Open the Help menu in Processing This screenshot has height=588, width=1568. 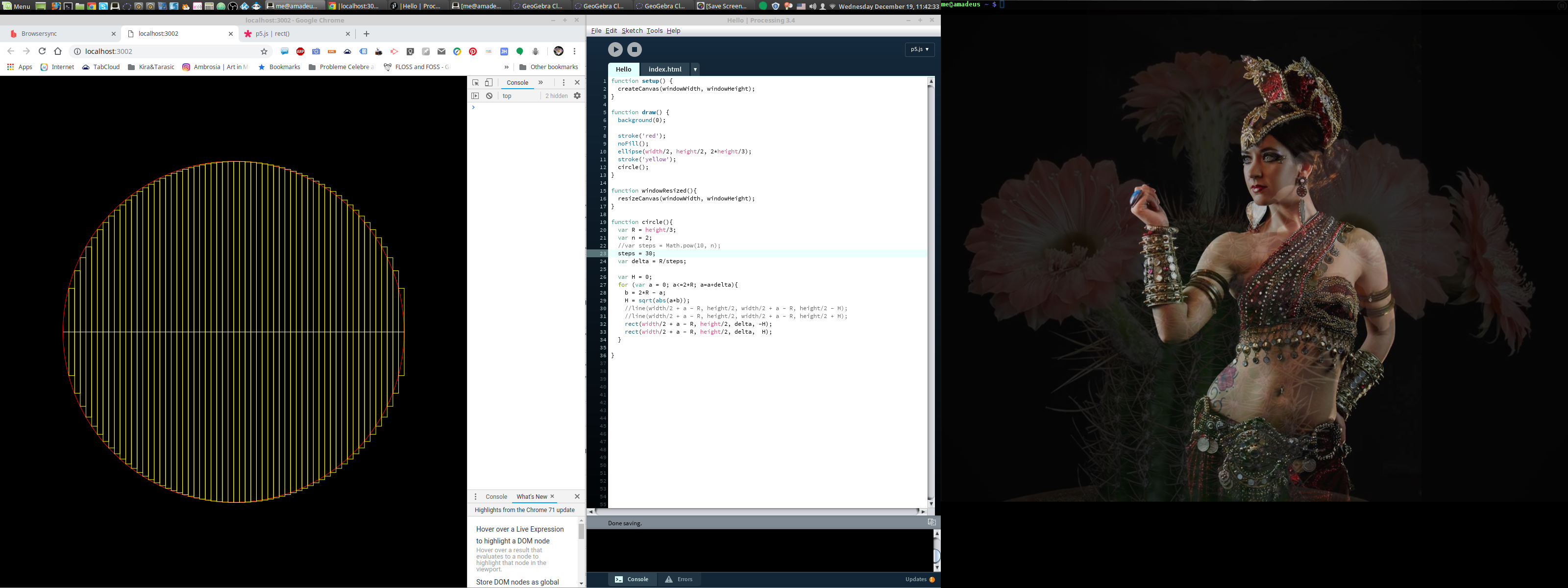(673, 31)
